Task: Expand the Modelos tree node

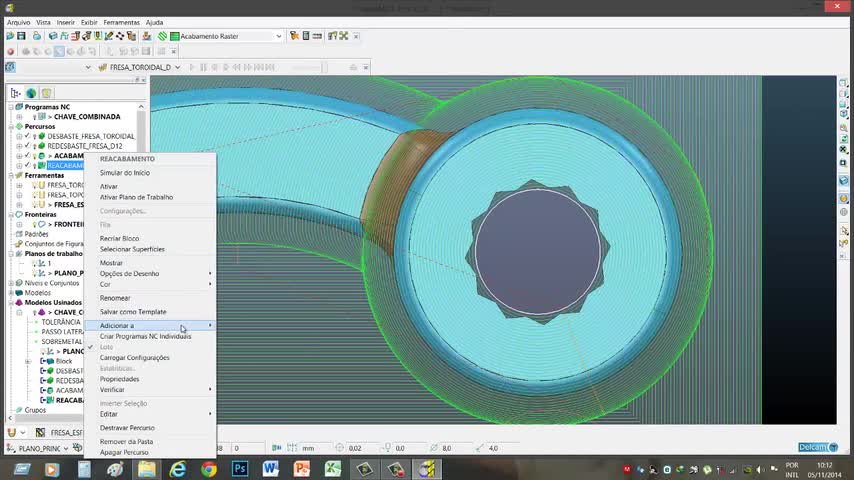Action: (x=11, y=293)
